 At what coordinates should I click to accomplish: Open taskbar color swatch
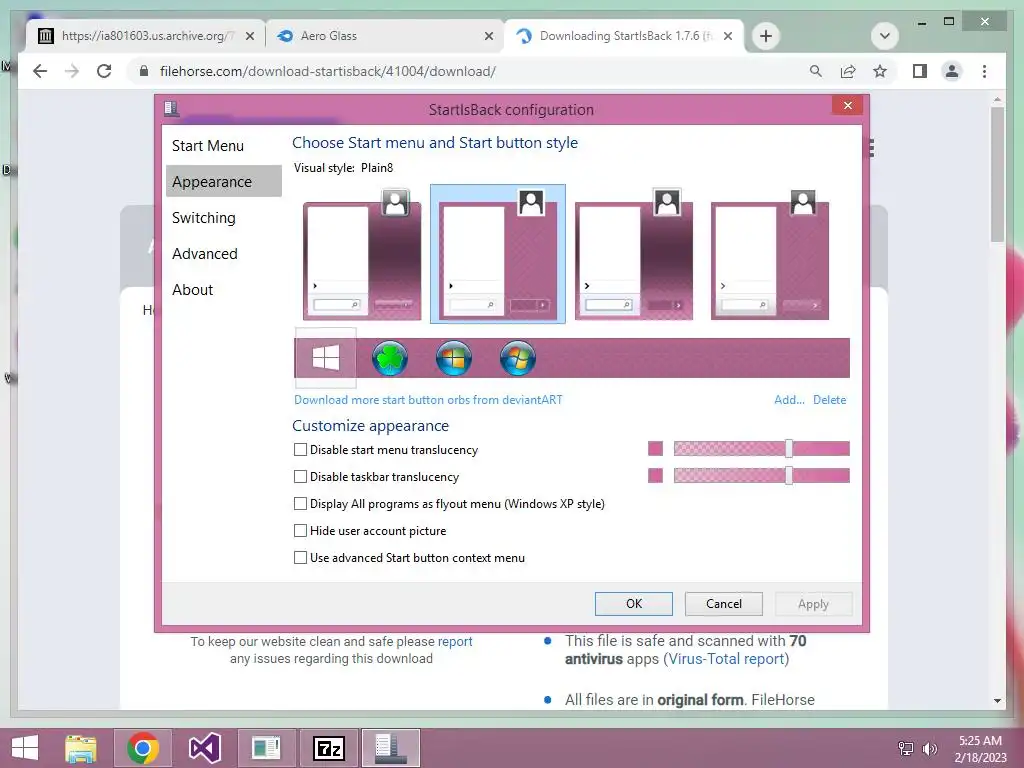click(655, 475)
